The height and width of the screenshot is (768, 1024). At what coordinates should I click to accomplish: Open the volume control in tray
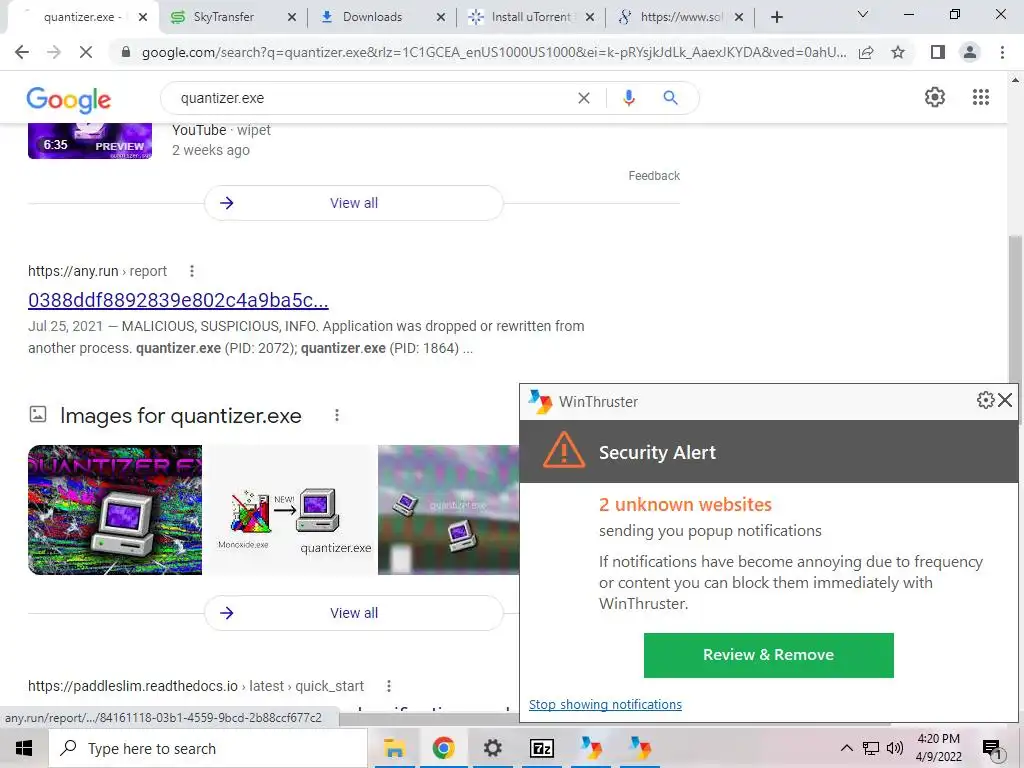point(895,748)
